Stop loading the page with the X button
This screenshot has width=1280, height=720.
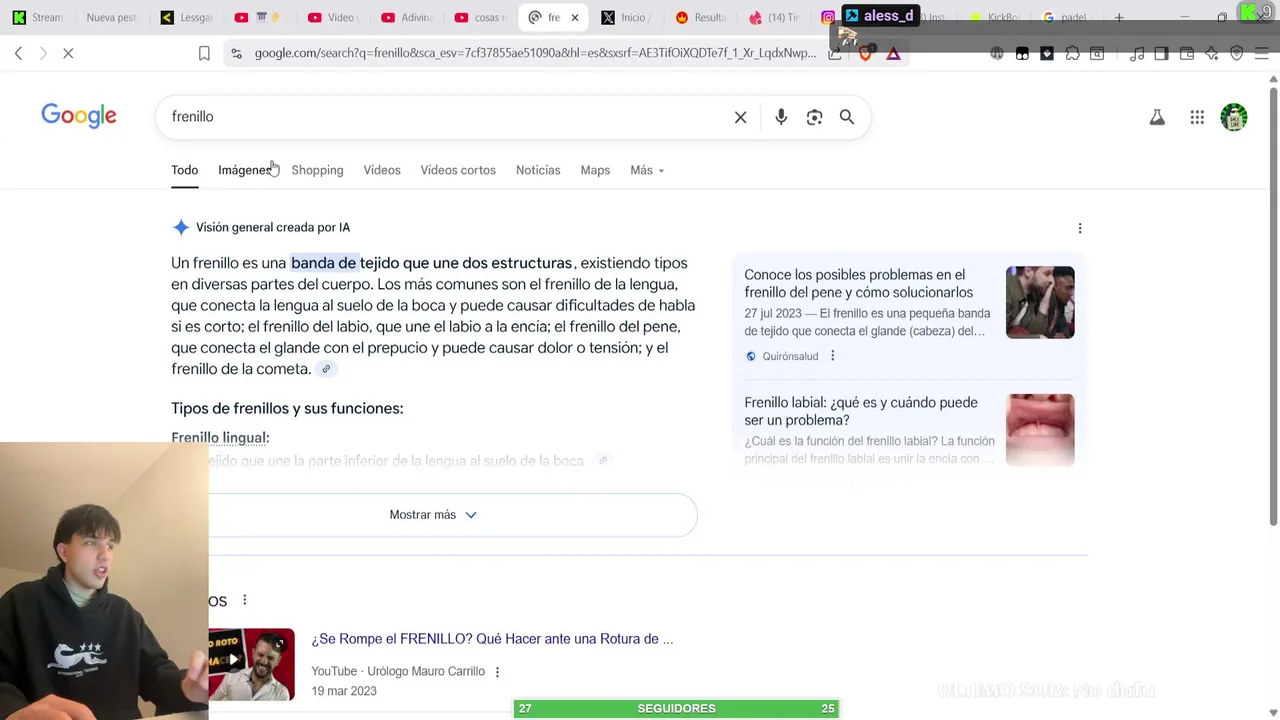(68, 53)
